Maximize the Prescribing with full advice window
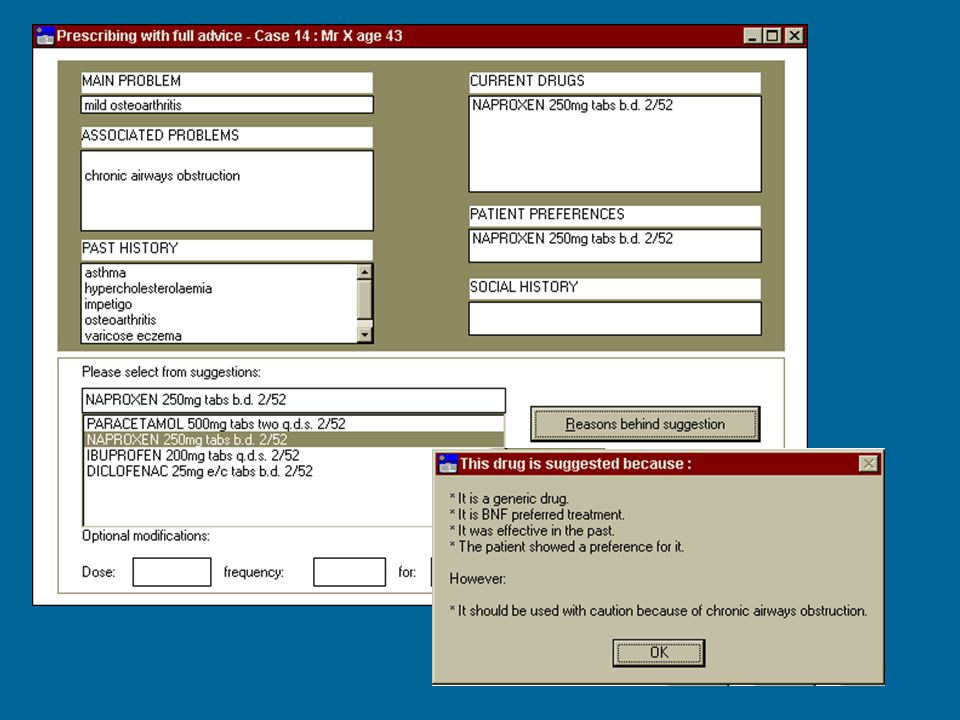This screenshot has width=960, height=720. coord(773,36)
